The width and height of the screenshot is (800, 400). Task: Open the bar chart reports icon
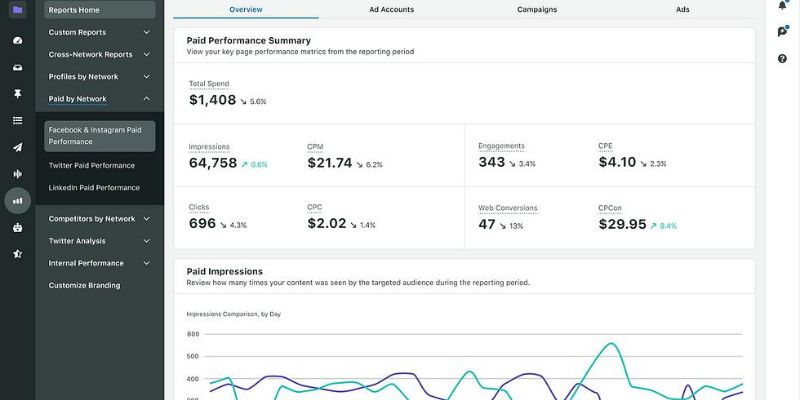click(18, 201)
